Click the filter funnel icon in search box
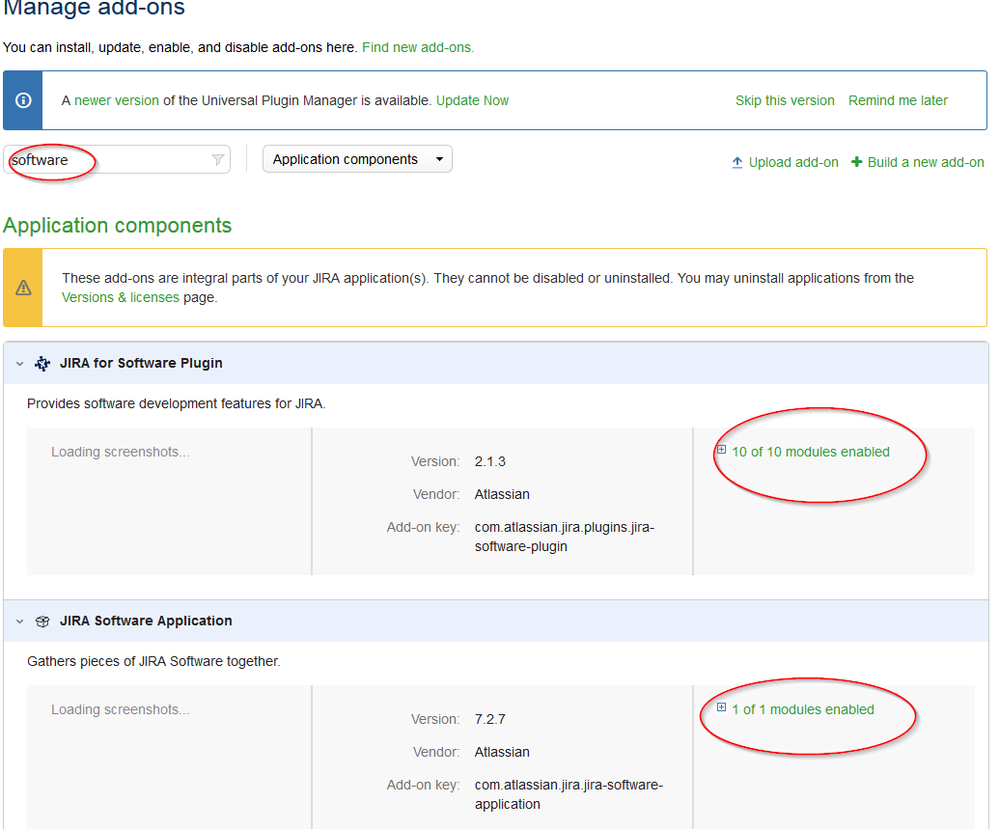Screen dimensions: 999x829 pos(218,159)
